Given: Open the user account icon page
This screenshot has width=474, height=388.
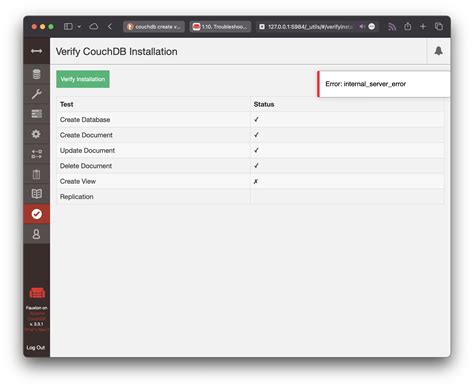Looking at the screenshot, I should click(36, 234).
